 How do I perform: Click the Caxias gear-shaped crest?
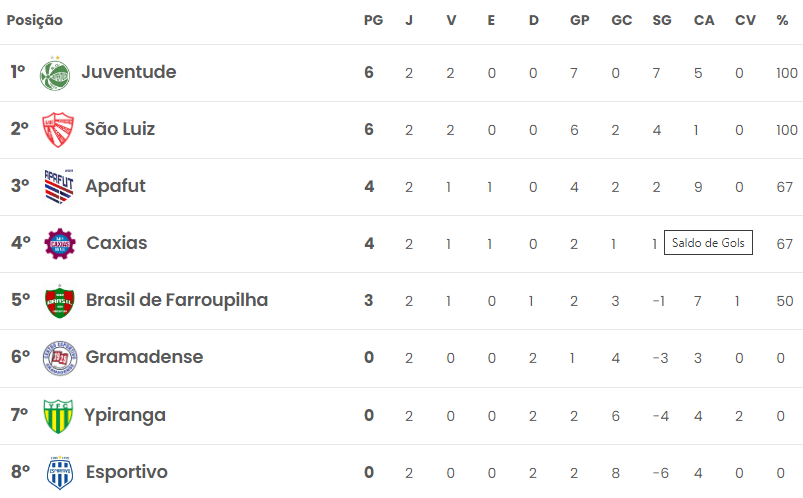click(60, 243)
